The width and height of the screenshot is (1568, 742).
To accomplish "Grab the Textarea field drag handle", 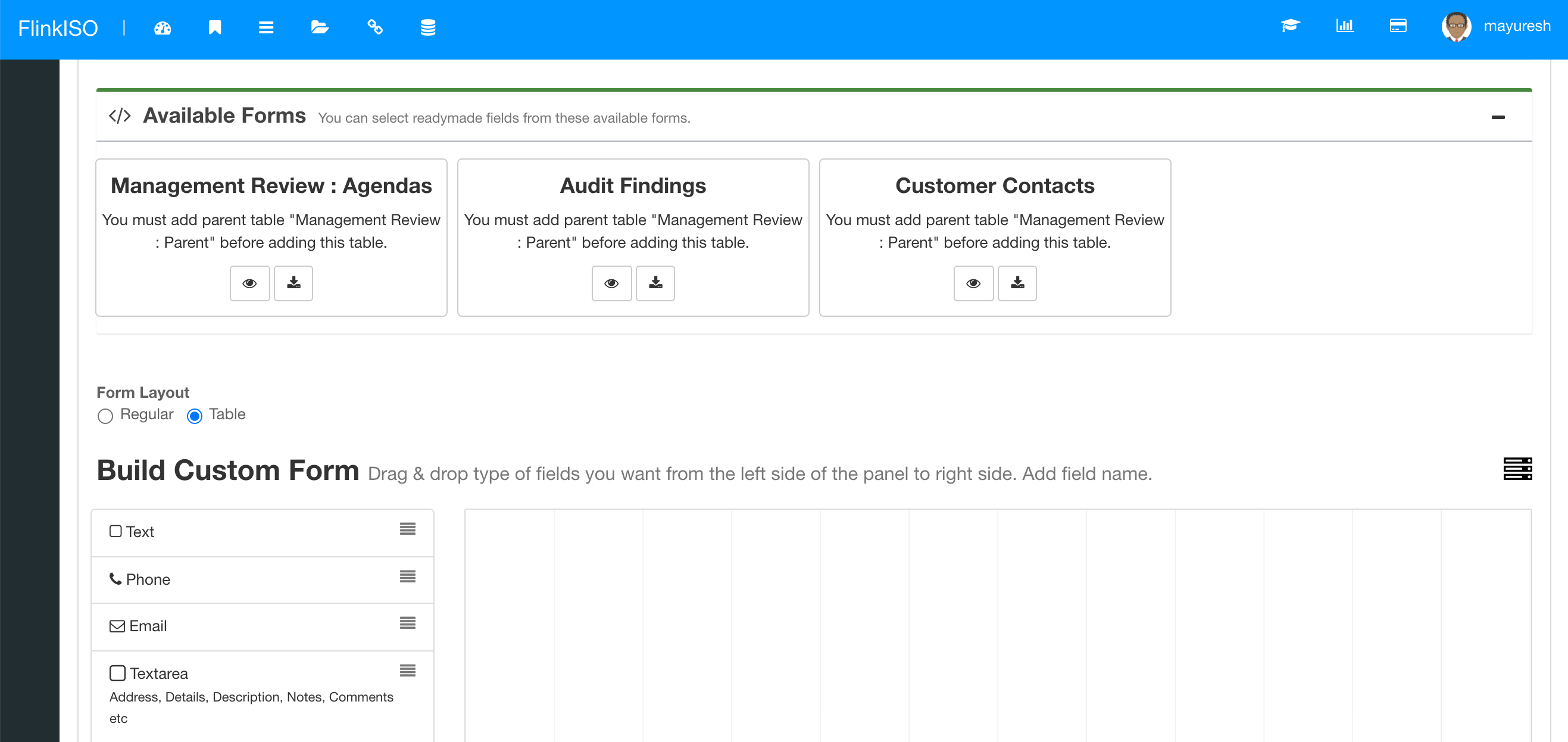I will pyautogui.click(x=407, y=670).
